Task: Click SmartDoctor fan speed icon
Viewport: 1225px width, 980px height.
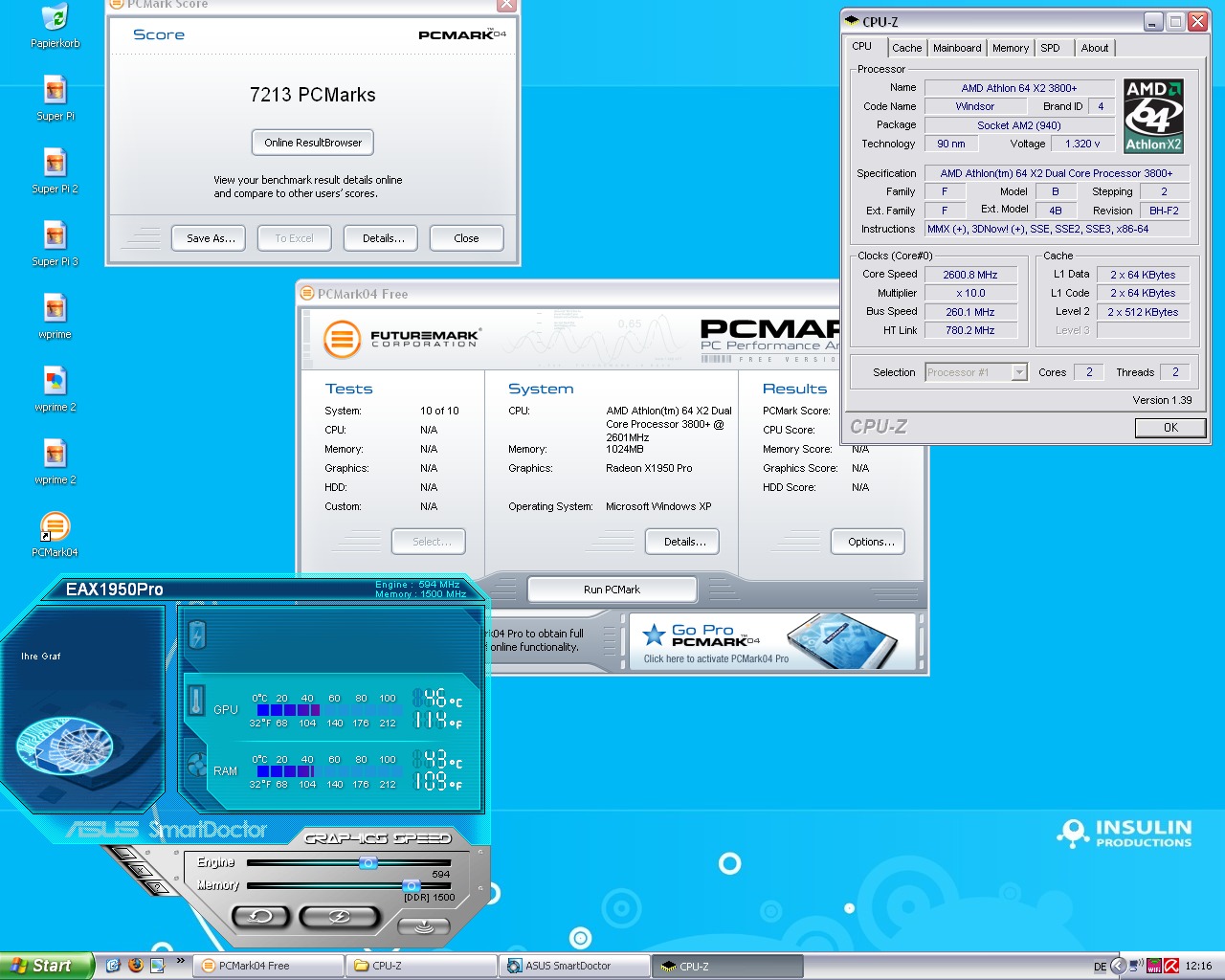Action: coord(197,766)
